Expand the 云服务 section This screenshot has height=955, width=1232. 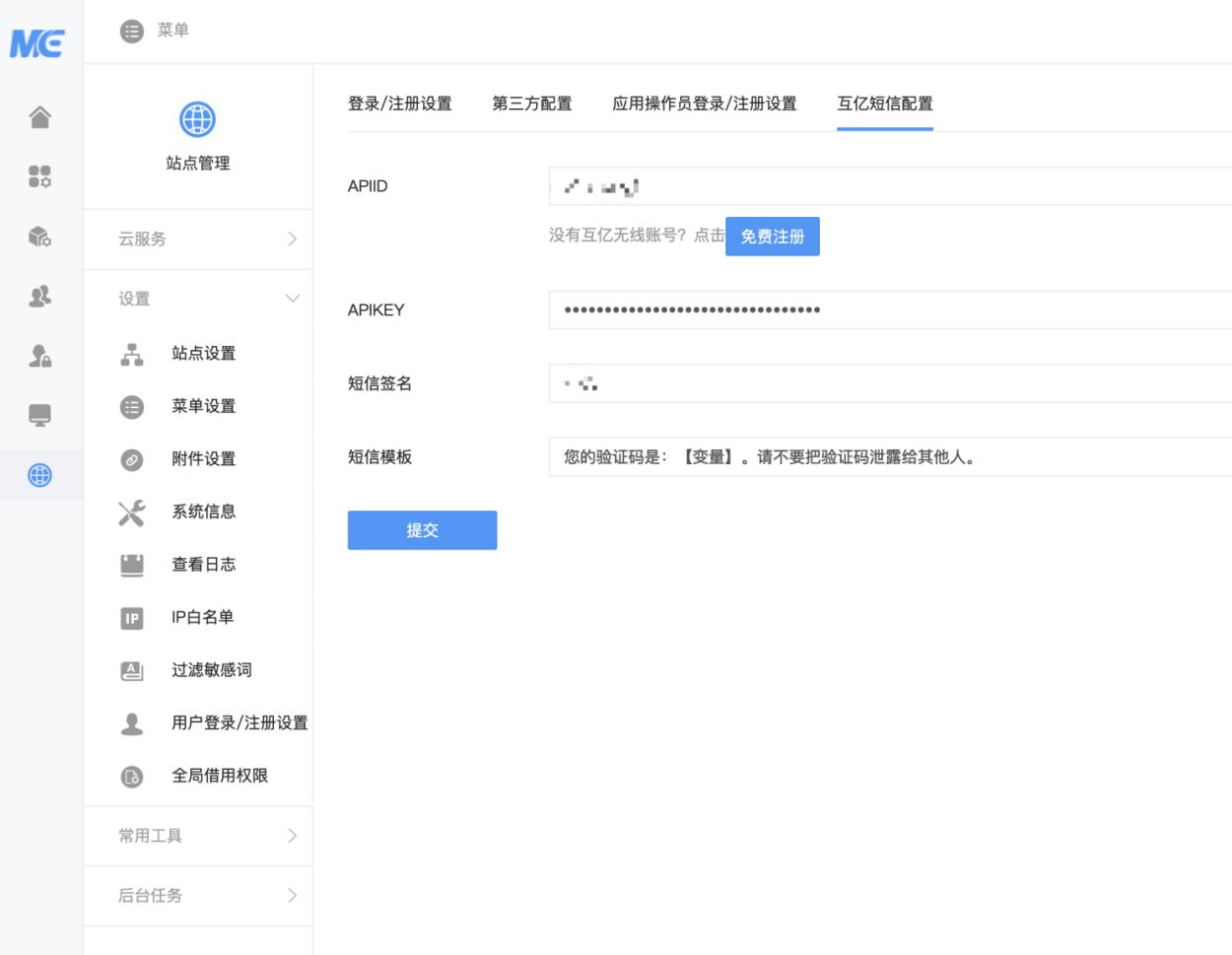tap(198, 239)
